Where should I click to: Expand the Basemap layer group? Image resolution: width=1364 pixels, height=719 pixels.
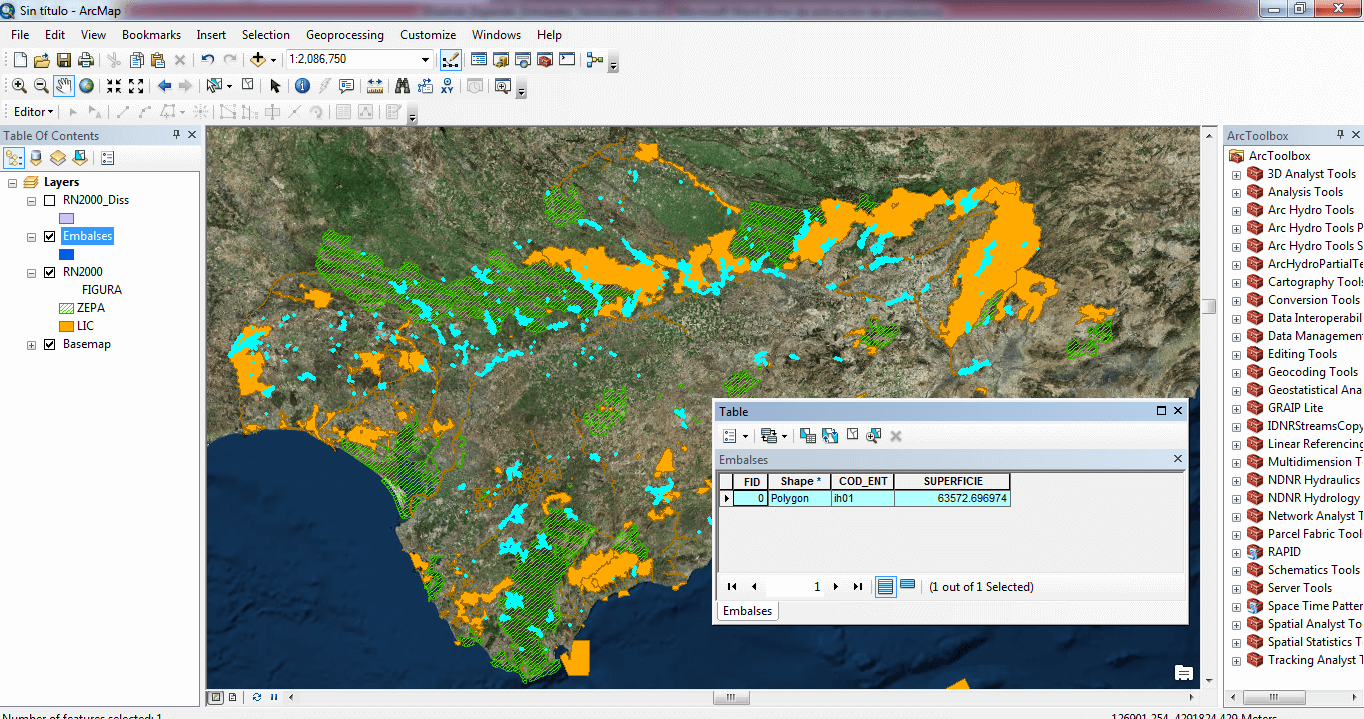click(x=31, y=345)
